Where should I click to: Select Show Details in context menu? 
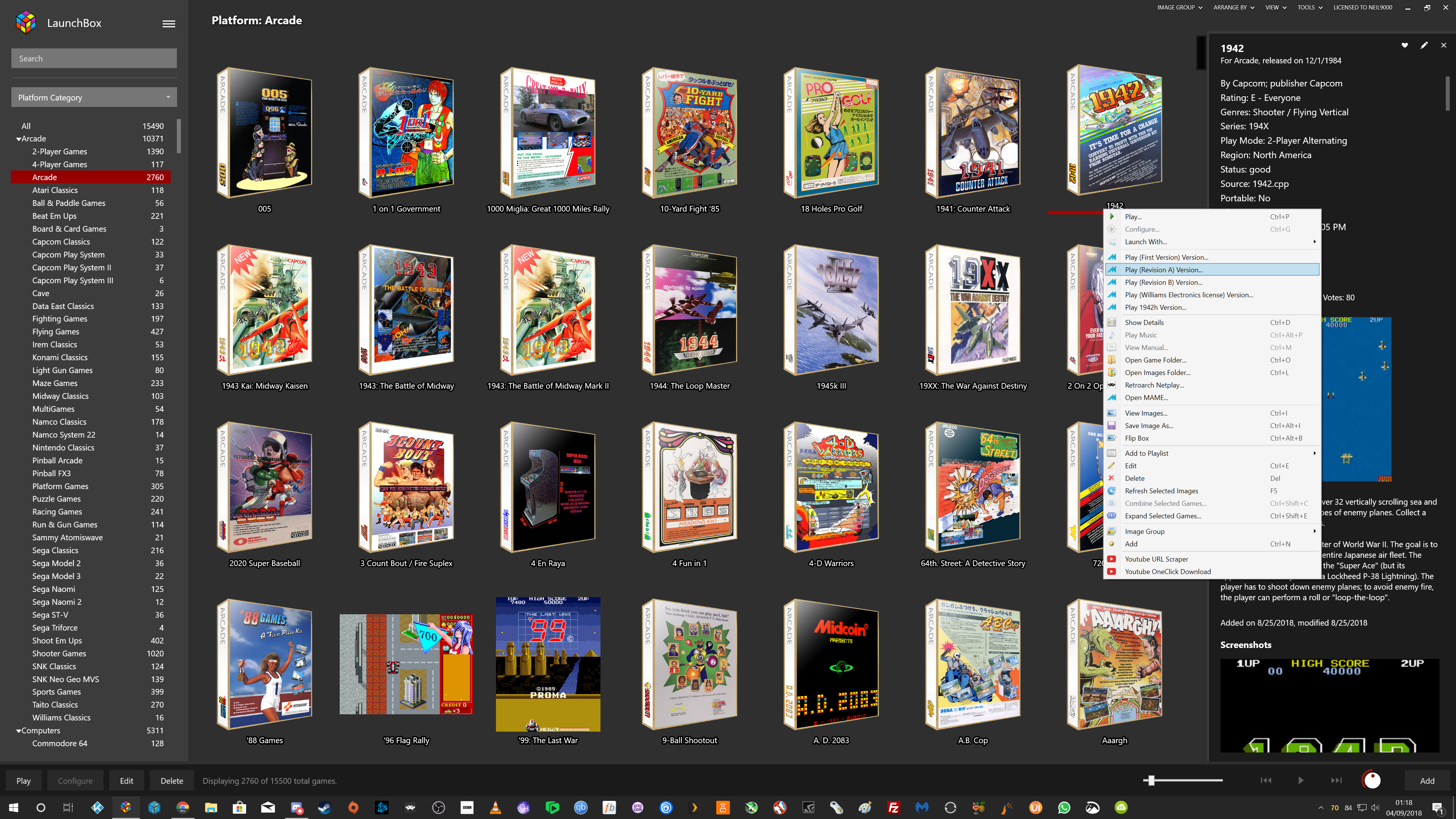(1212, 322)
